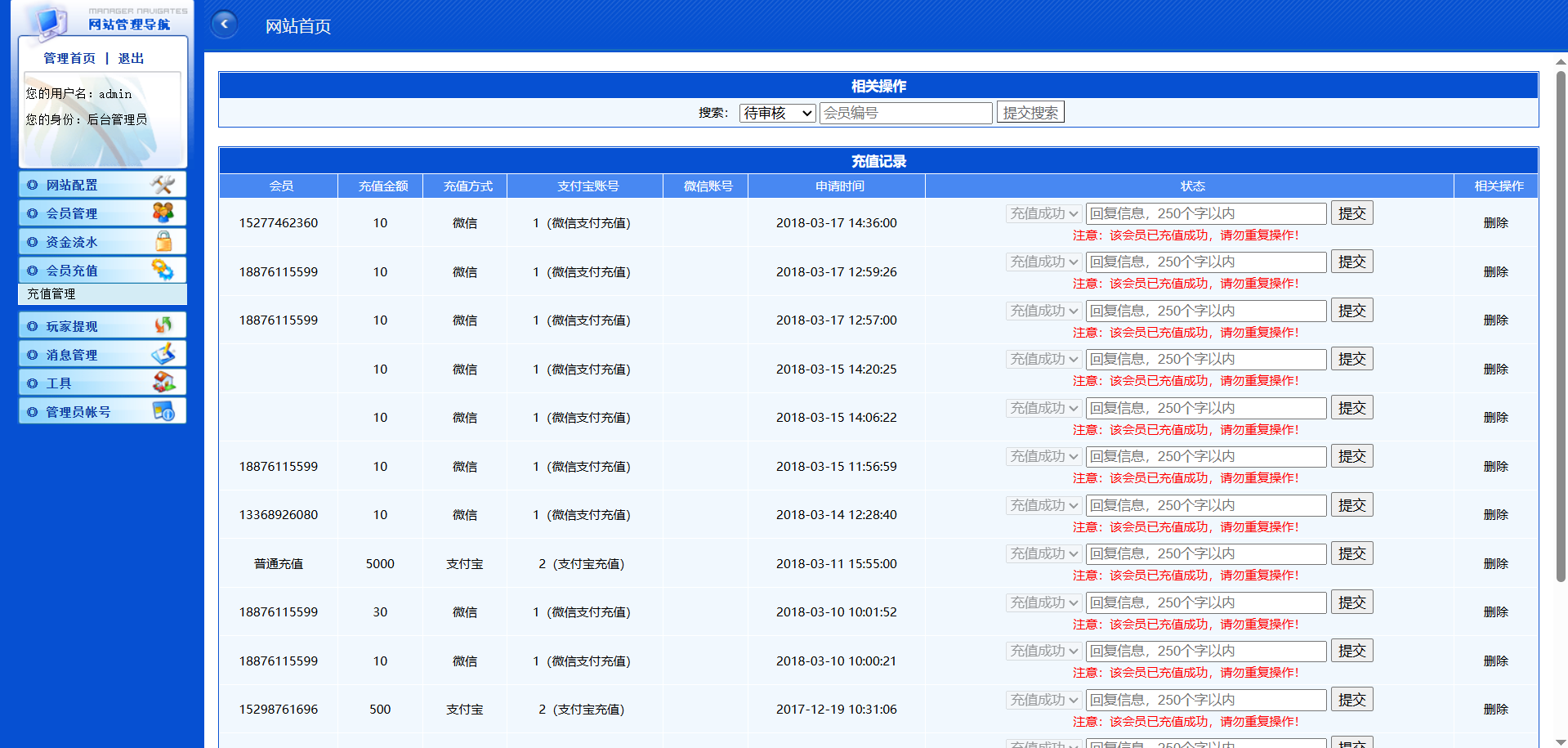Click the icon next to 管理员帐号
The height and width of the screenshot is (748, 1568).
coord(163,411)
